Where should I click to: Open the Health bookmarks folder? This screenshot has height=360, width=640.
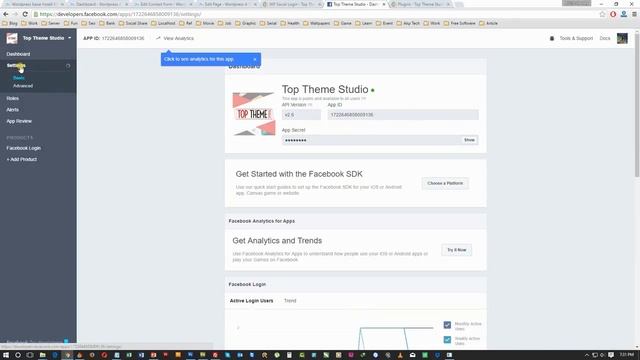pos(290,24)
